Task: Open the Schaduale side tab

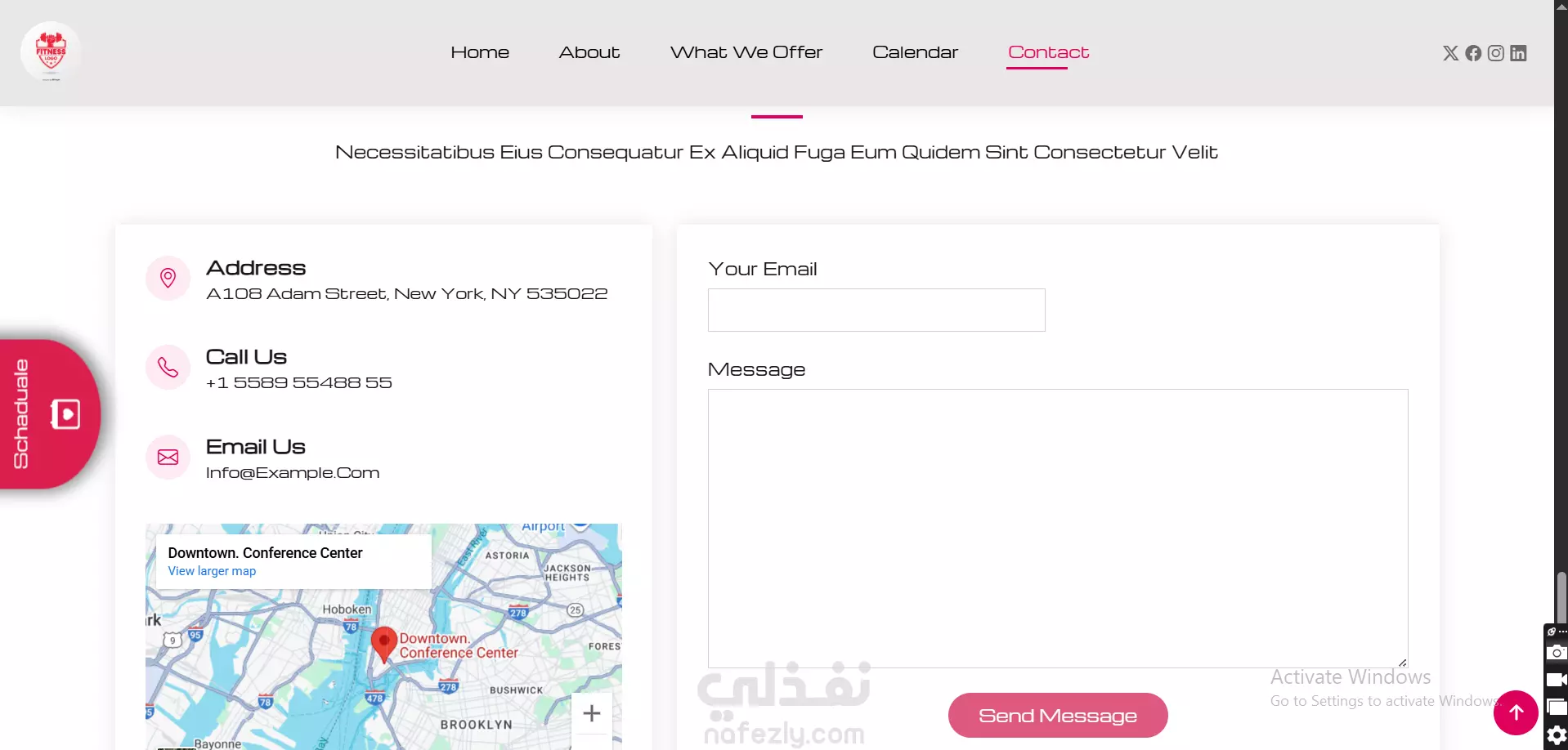Action: pyautogui.click(x=49, y=414)
